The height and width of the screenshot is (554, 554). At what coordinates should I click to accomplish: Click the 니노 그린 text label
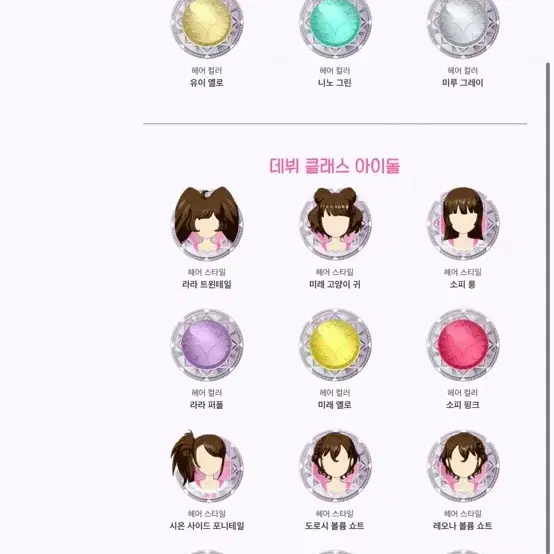335,83
